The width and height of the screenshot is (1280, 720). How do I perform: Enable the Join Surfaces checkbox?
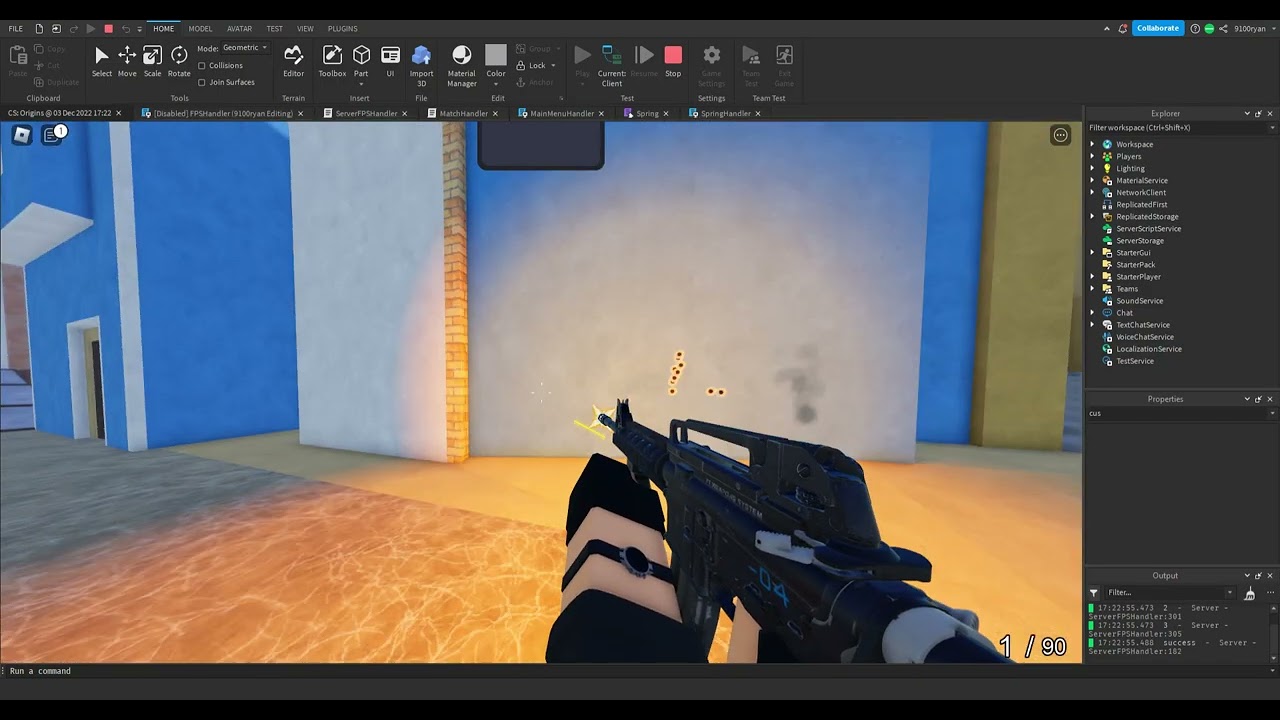pyautogui.click(x=201, y=82)
